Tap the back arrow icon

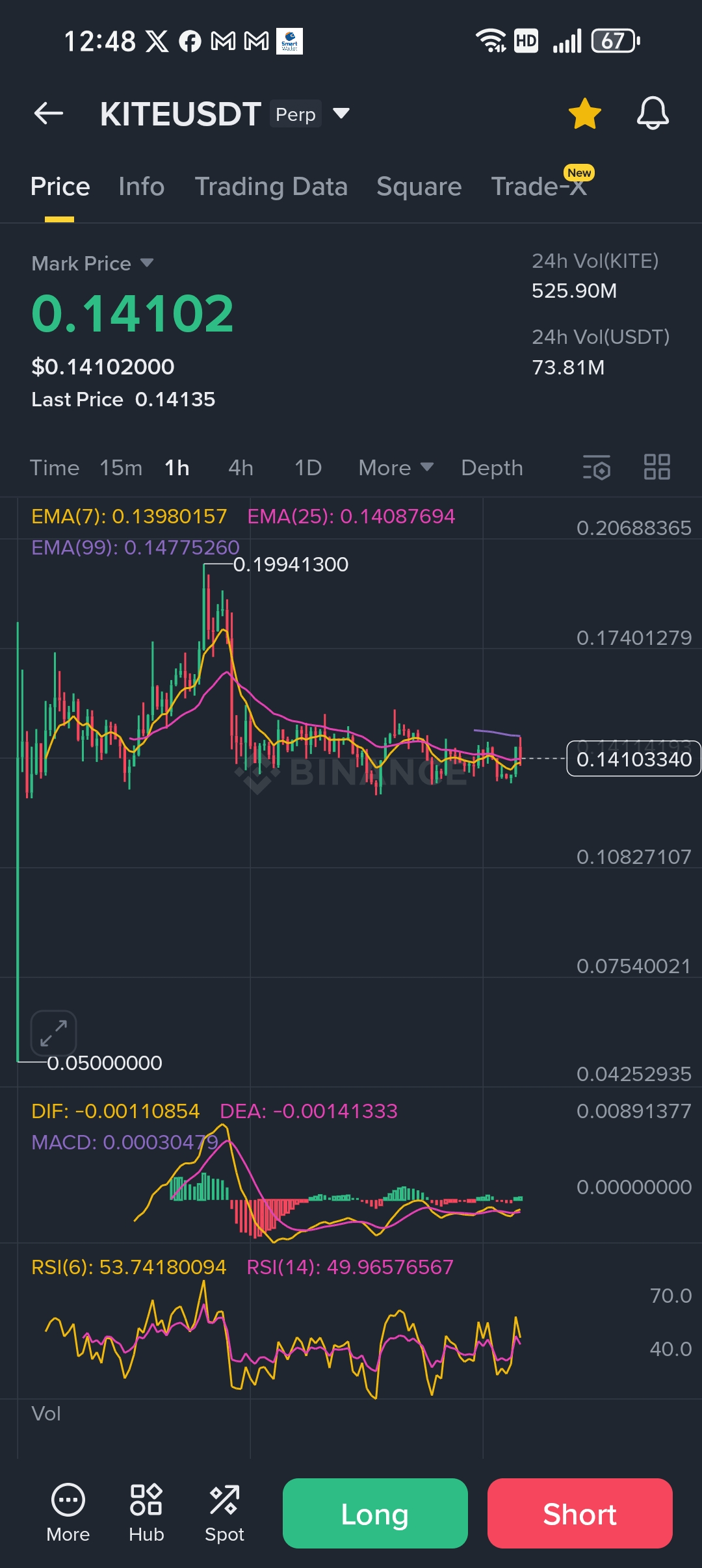coord(49,114)
